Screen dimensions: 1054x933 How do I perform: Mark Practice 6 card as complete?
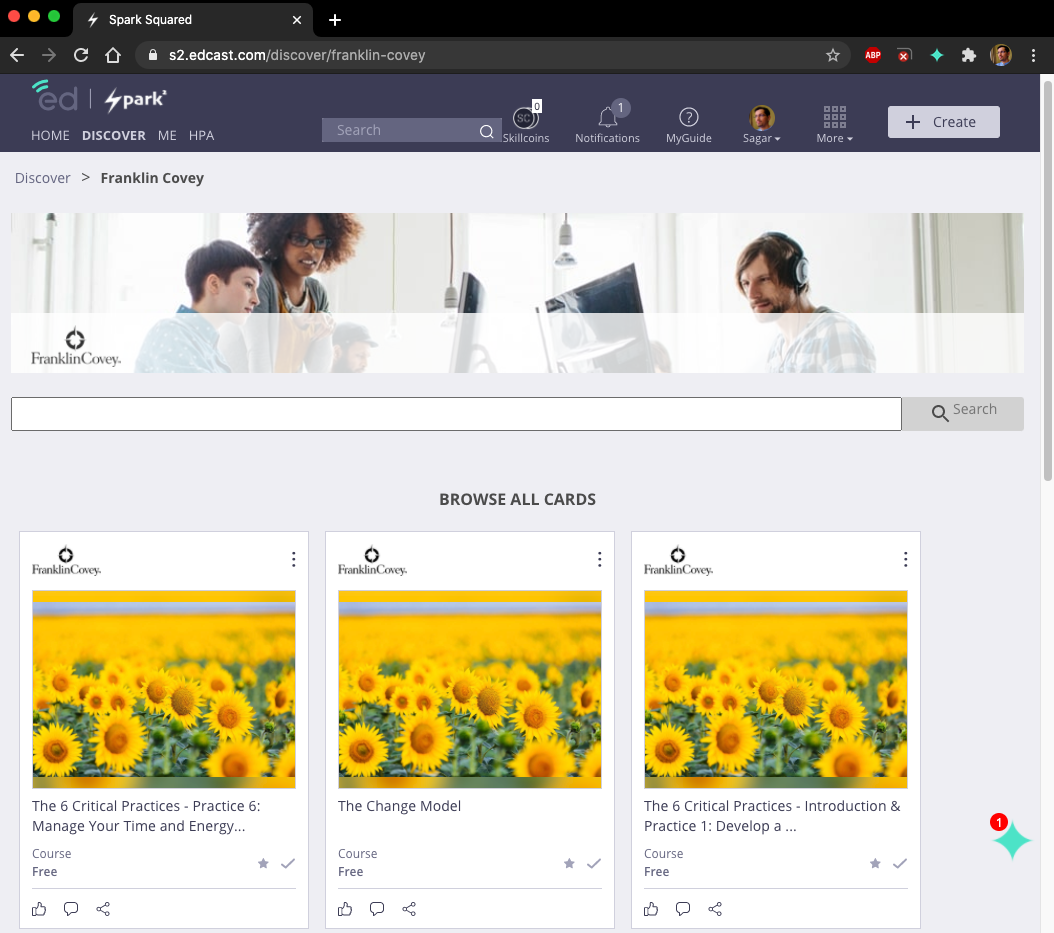pyautogui.click(x=288, y=863)
